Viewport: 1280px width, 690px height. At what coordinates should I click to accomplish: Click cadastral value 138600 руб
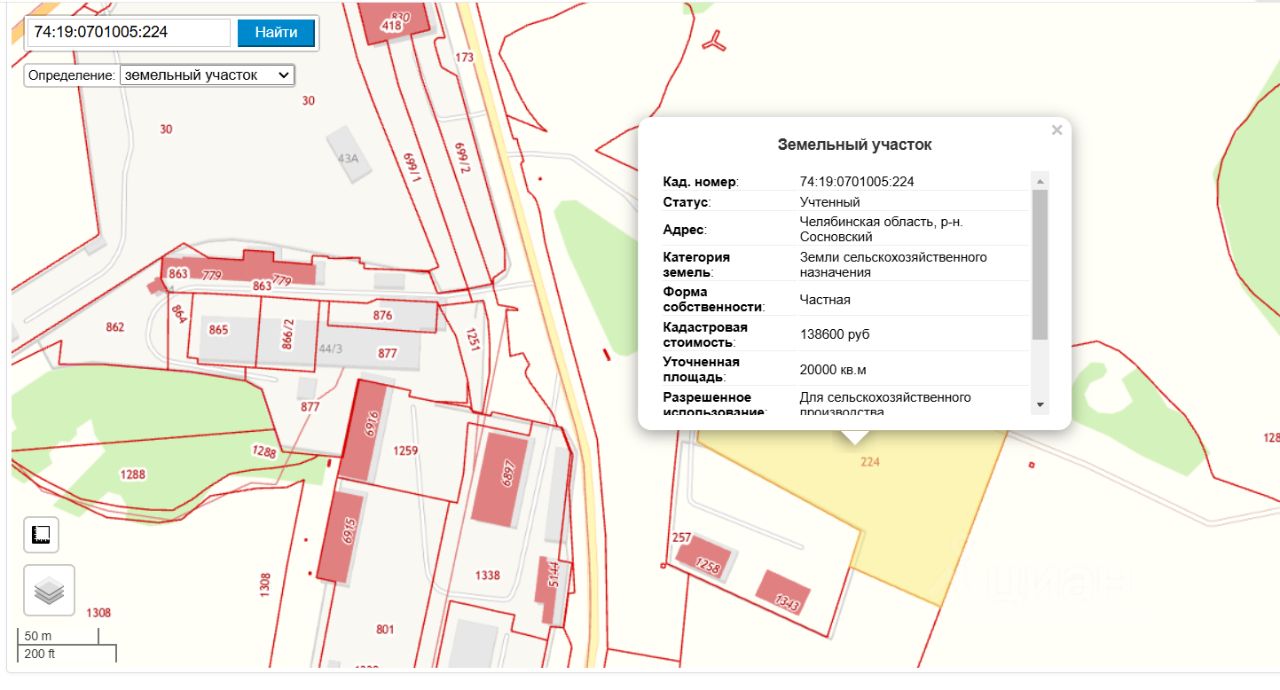[835, 334]
